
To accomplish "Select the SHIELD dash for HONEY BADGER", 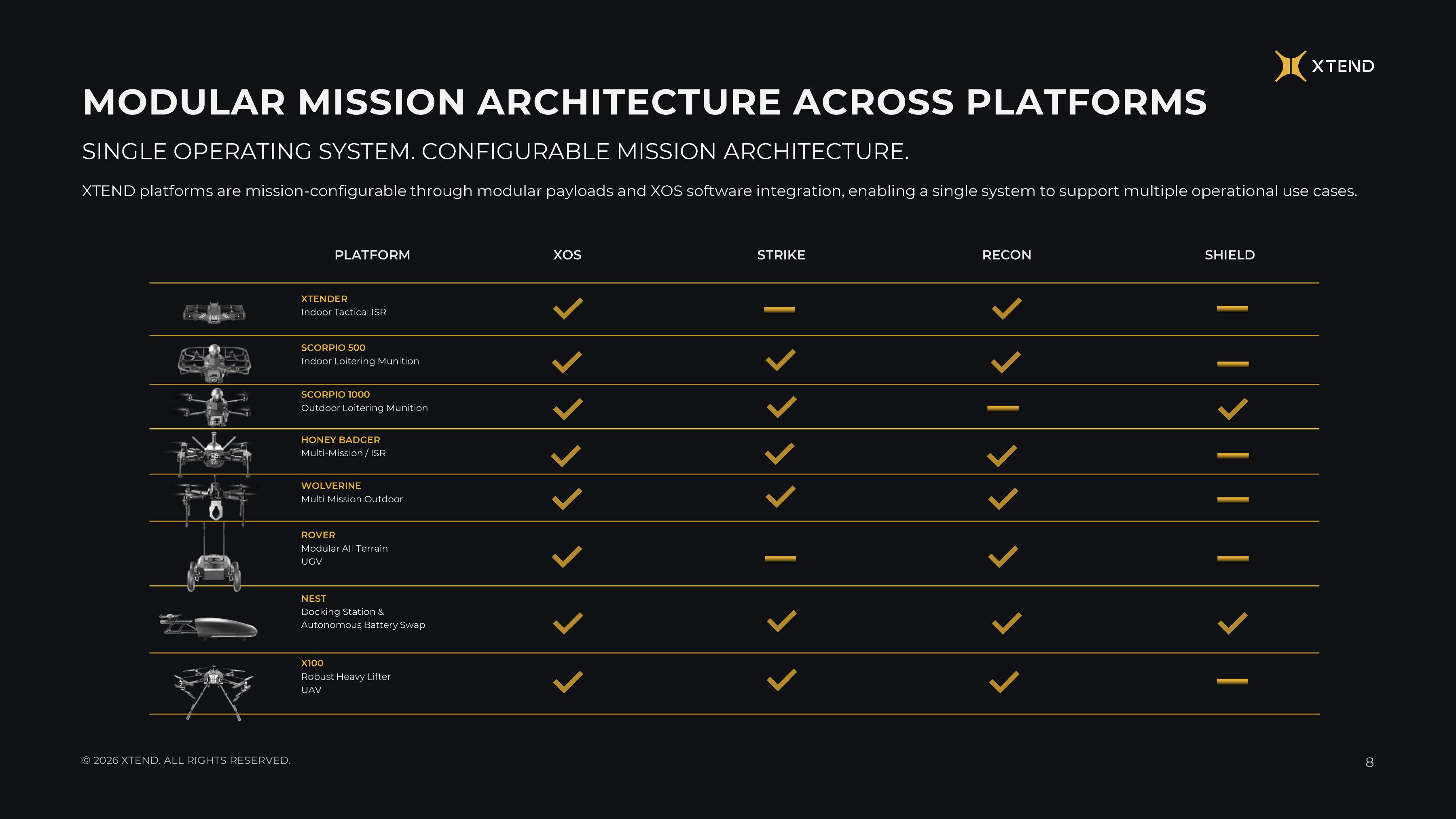I will [1233, 455].
